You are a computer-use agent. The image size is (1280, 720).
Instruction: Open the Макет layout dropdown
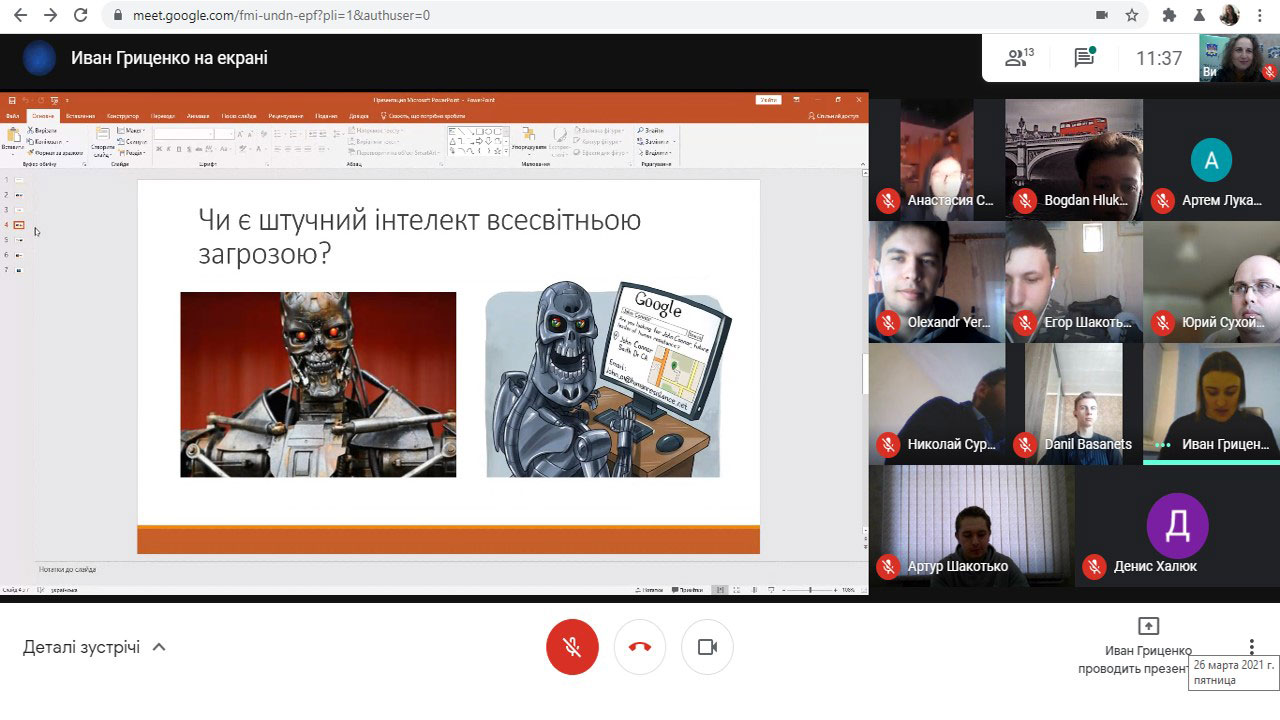pyautogui.click(x=132, y=131)
